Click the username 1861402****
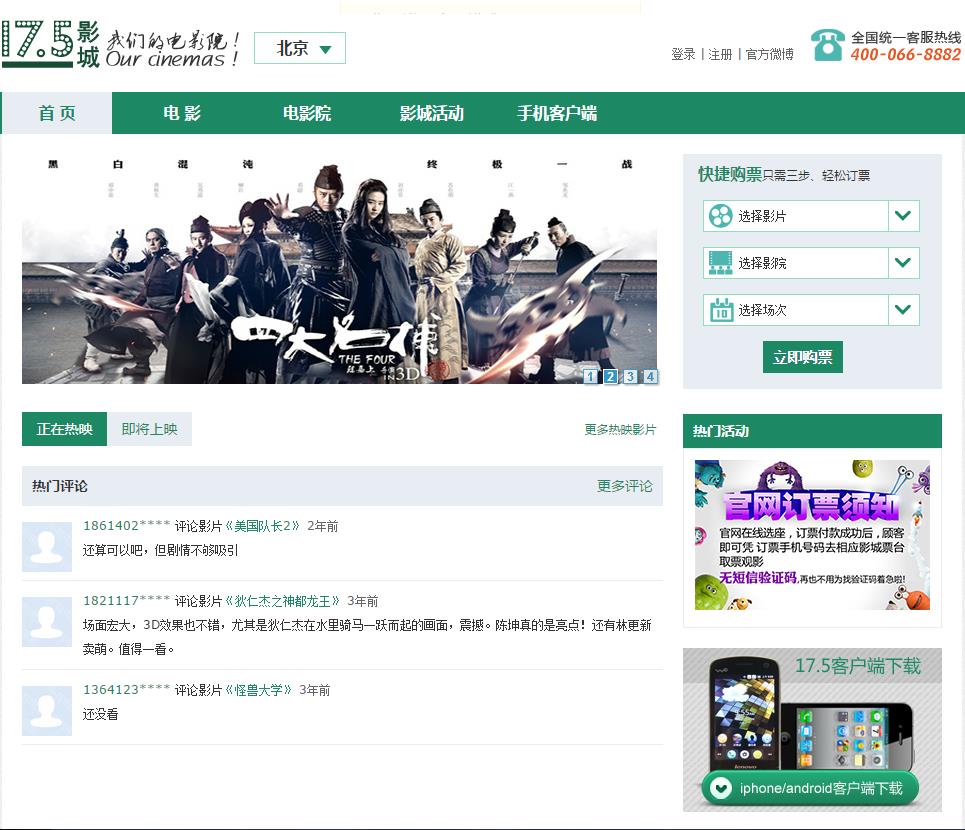 click(x=127, y=525)
